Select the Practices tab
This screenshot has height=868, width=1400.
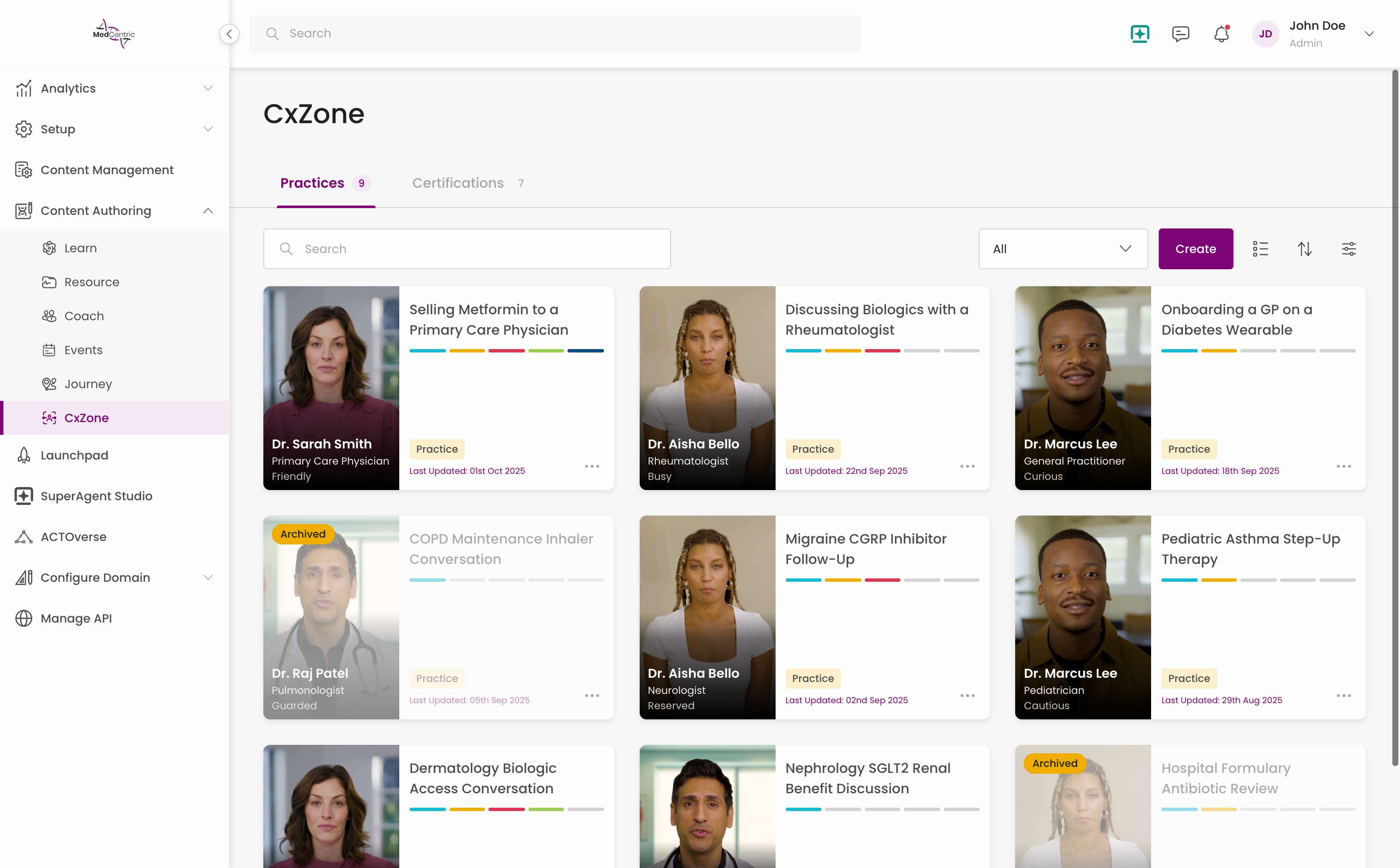click(x=326, y=183)
